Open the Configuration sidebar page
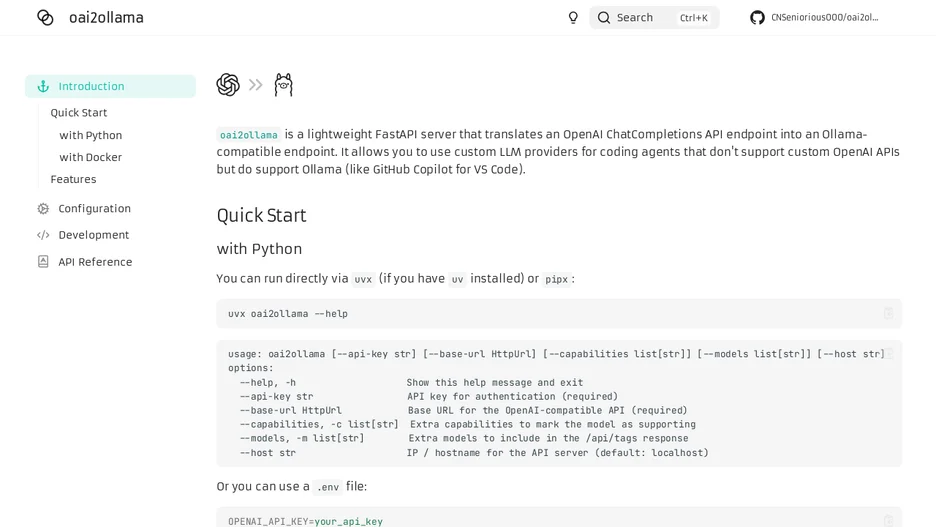Screen dimensions: 936x527 [94, 208]
